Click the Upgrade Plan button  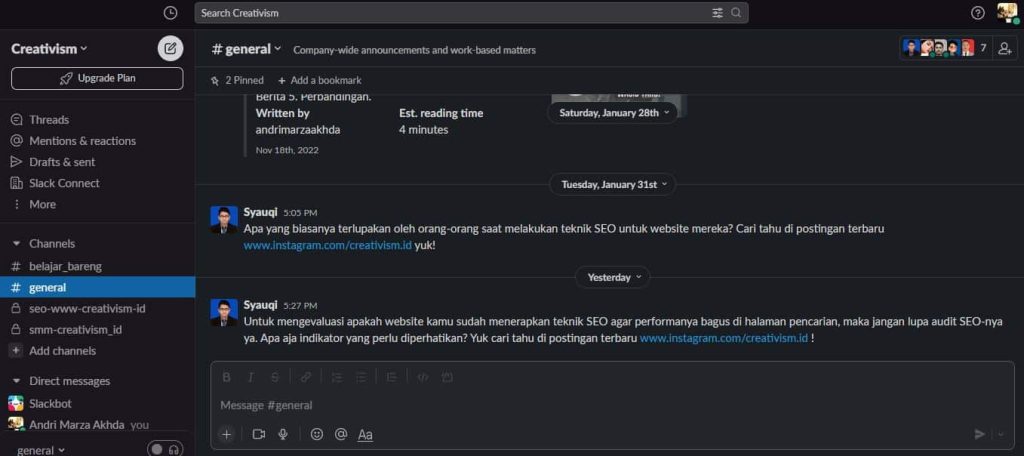[x=97, y=78]
